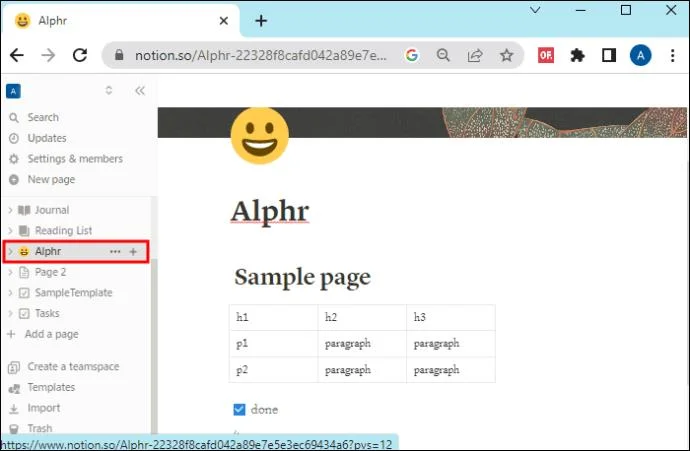This screenshot has height=451, width=690.
Task: Click the sidebar vertical scrollbar
Action: click(154, 345)
